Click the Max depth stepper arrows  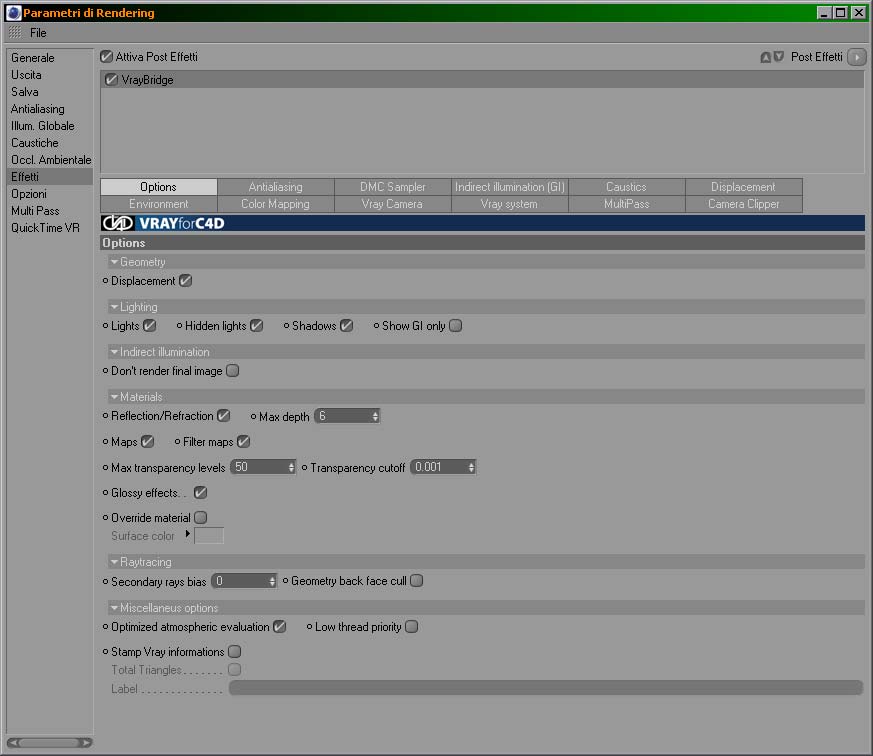(x=375, y=416)
